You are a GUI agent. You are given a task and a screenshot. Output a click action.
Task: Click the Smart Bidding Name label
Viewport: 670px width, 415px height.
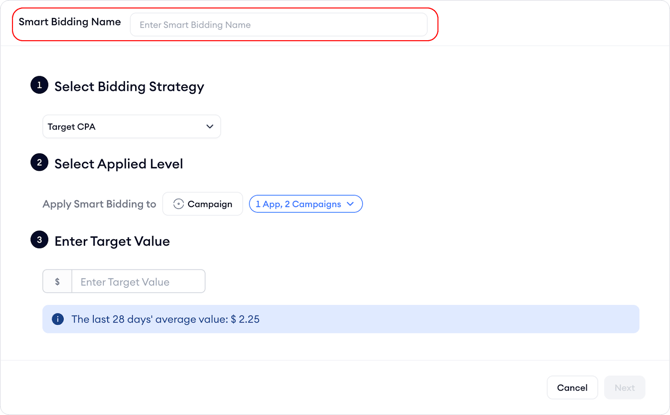pos(70,22)
